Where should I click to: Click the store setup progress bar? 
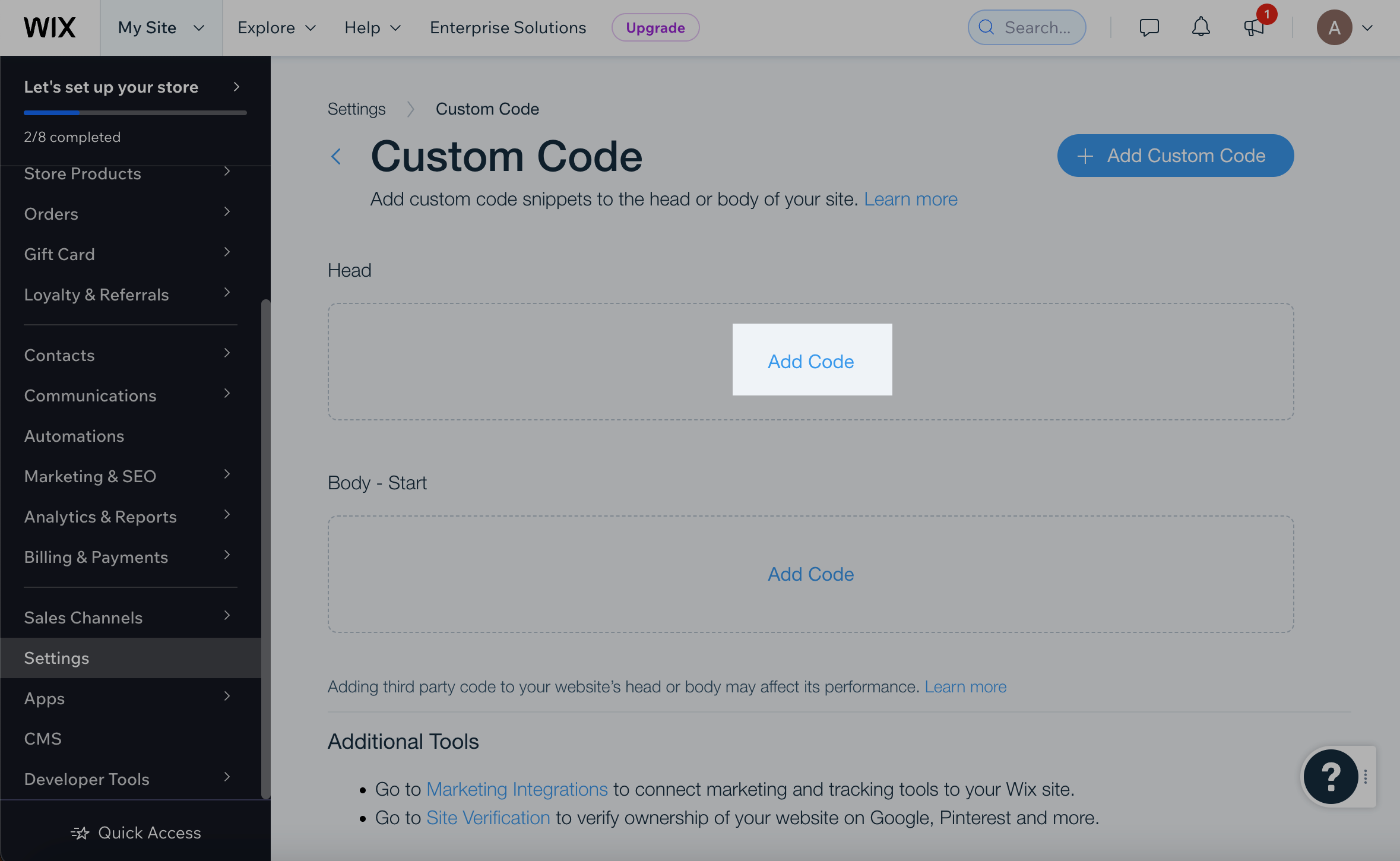pos(135,112)
